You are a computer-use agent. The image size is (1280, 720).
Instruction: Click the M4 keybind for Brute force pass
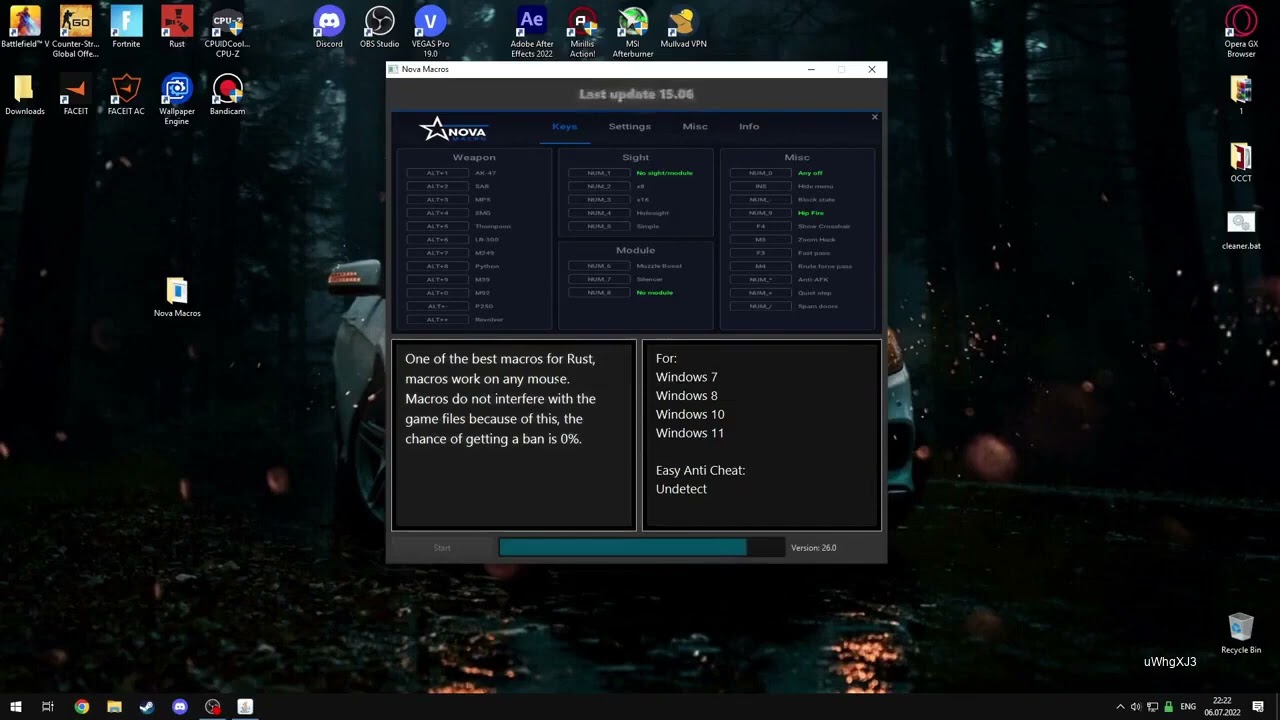pyautogui.click(x=760, y=266)
